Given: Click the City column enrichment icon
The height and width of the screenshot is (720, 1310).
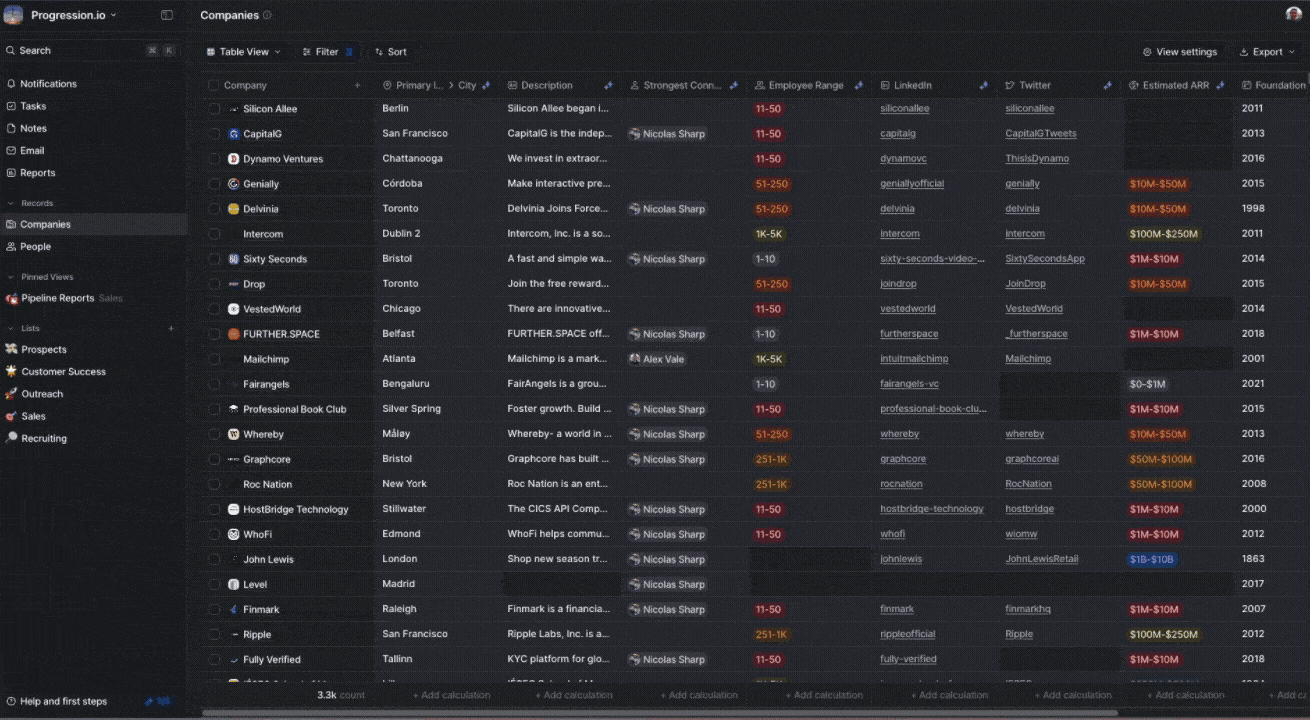Looking at the screenshot, I should 486,86.
